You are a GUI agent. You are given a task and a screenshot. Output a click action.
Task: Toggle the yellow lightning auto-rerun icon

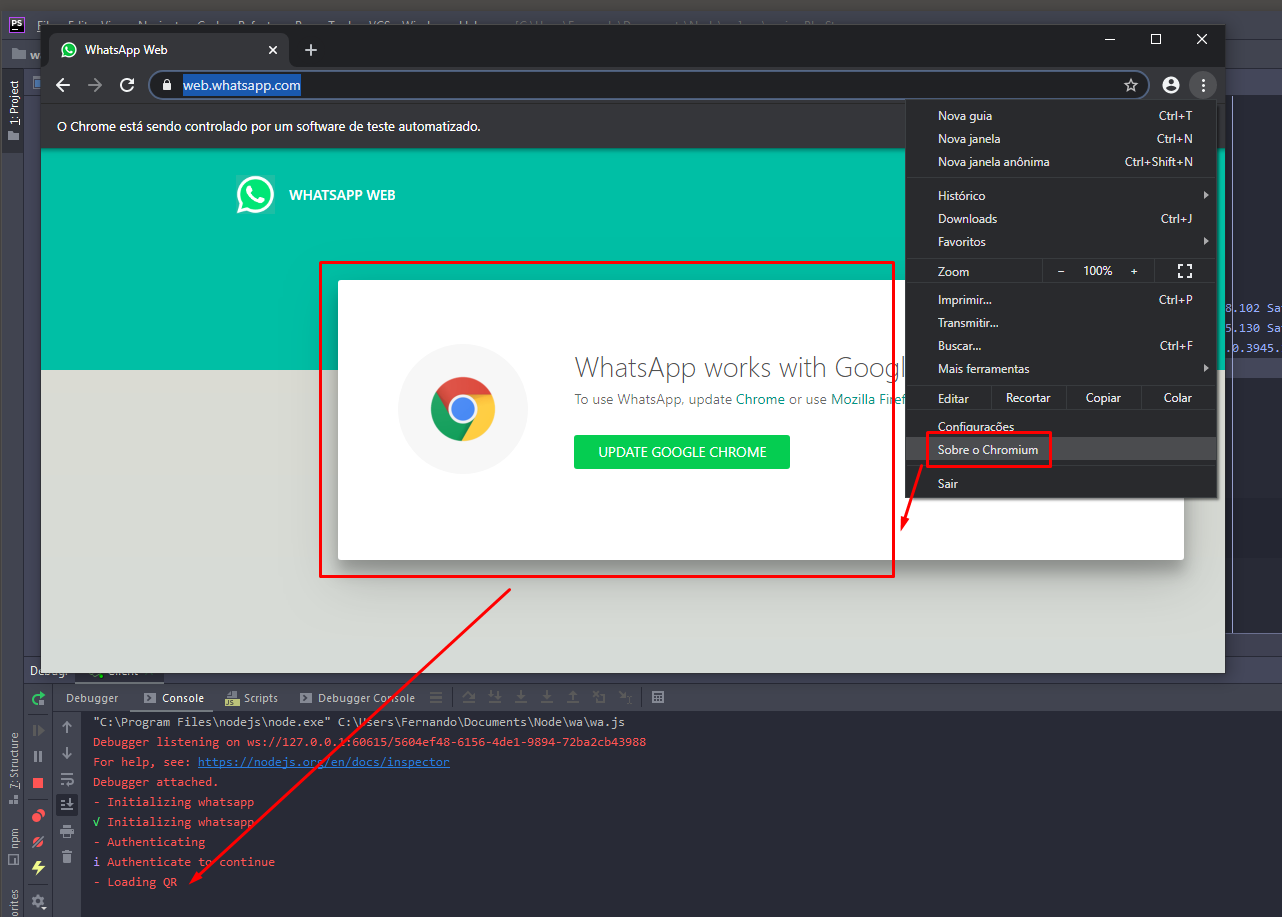point(38,867)
